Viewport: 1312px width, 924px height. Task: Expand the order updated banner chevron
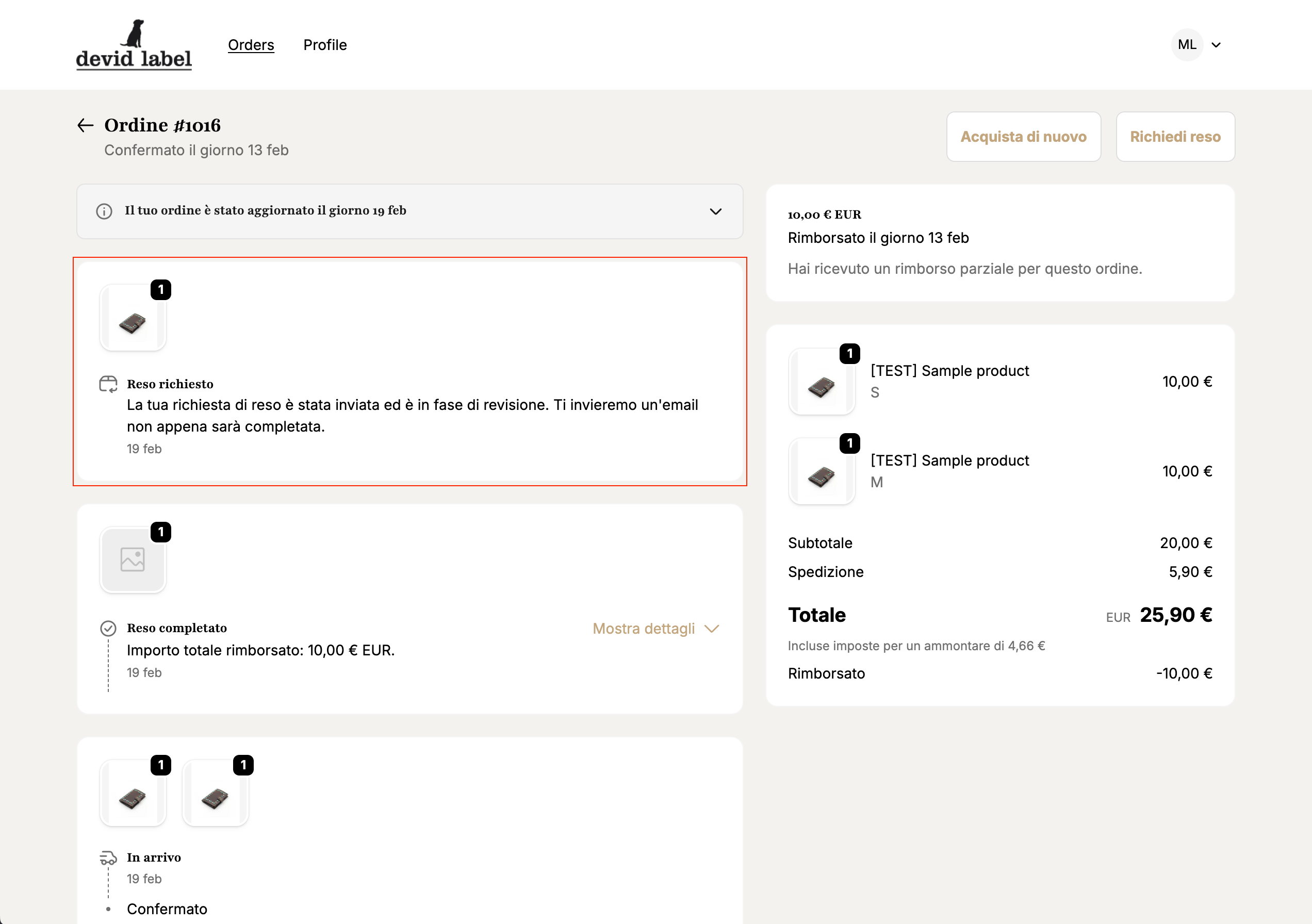tap(715, 211)
